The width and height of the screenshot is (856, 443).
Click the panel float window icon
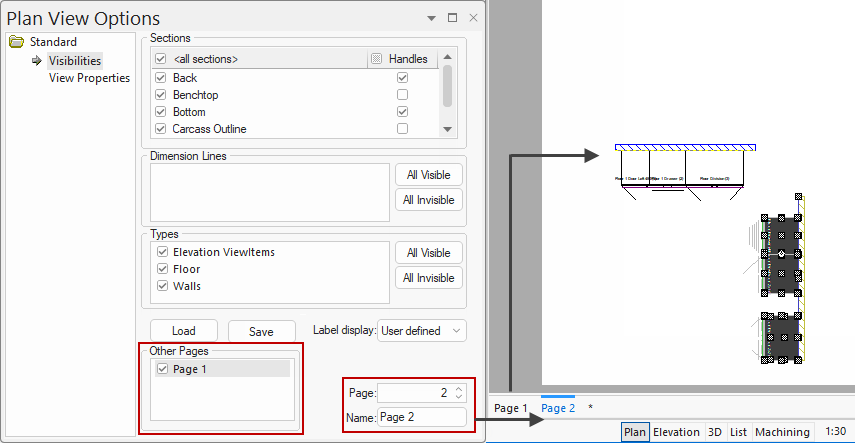[452, 18]
